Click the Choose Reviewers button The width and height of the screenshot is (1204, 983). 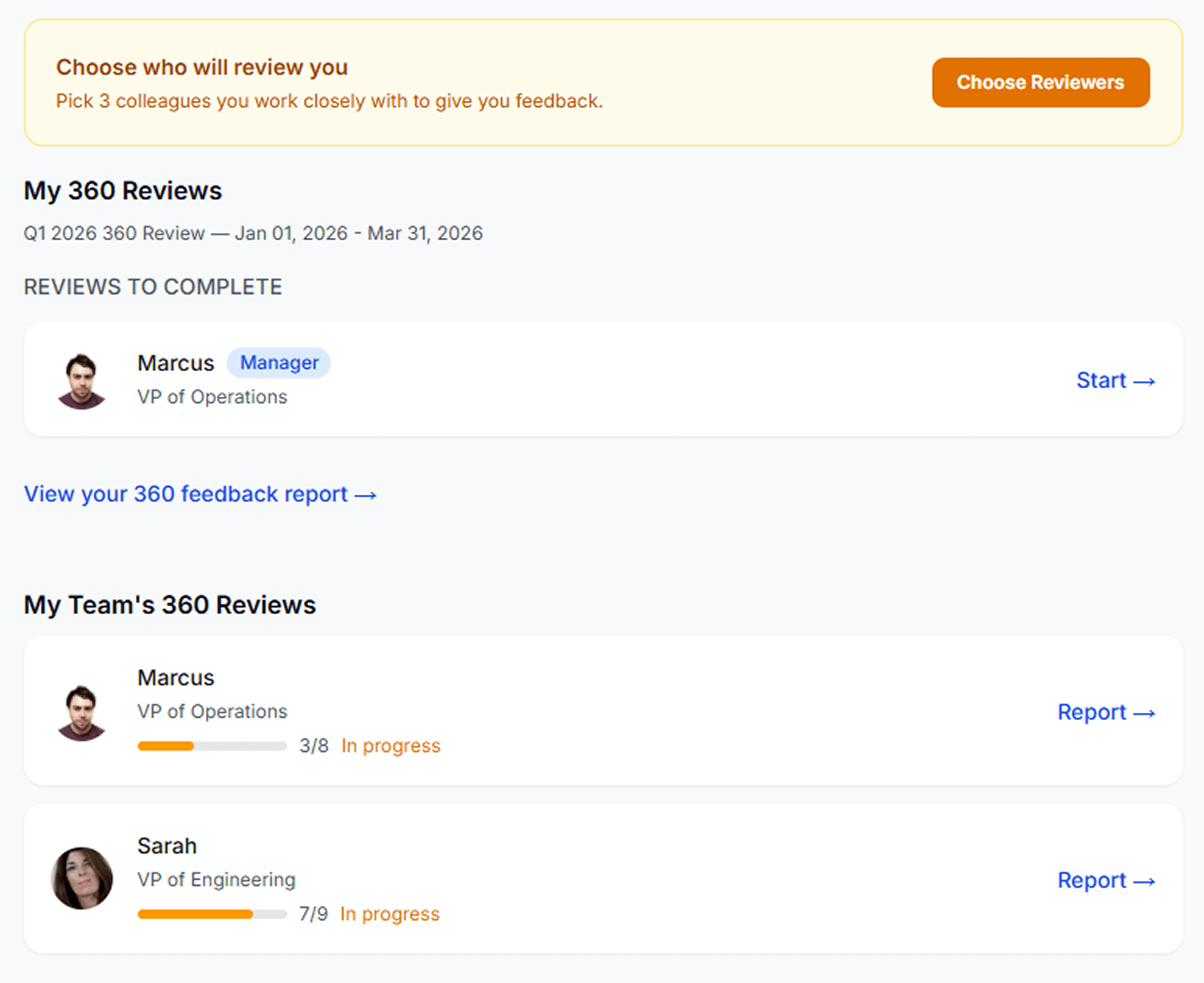coord(1040,83)
